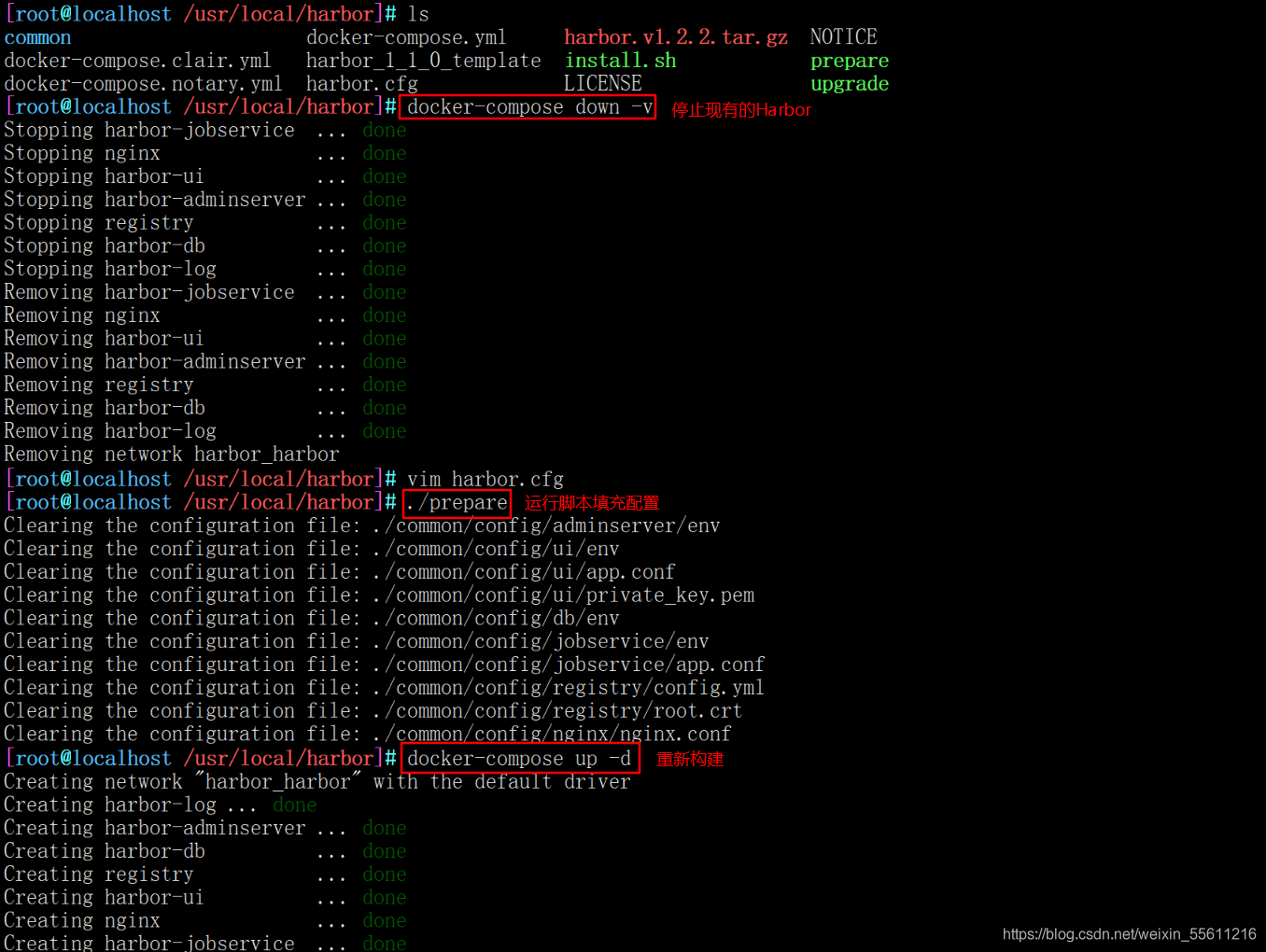The height and width of the screenshot is (952, 1266).
Task: Click the 'docker-compose.notary.yml' file name
Action: (143, 84)
